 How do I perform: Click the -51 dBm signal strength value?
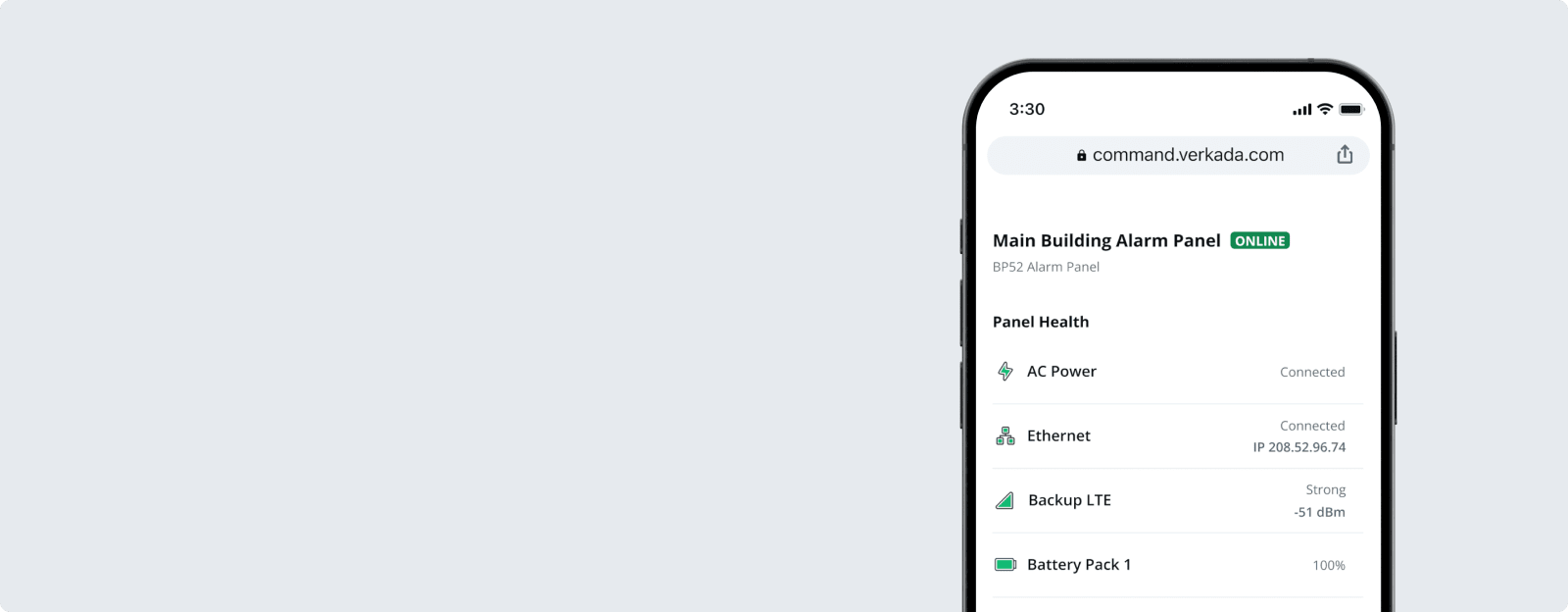coord(1319,512)
